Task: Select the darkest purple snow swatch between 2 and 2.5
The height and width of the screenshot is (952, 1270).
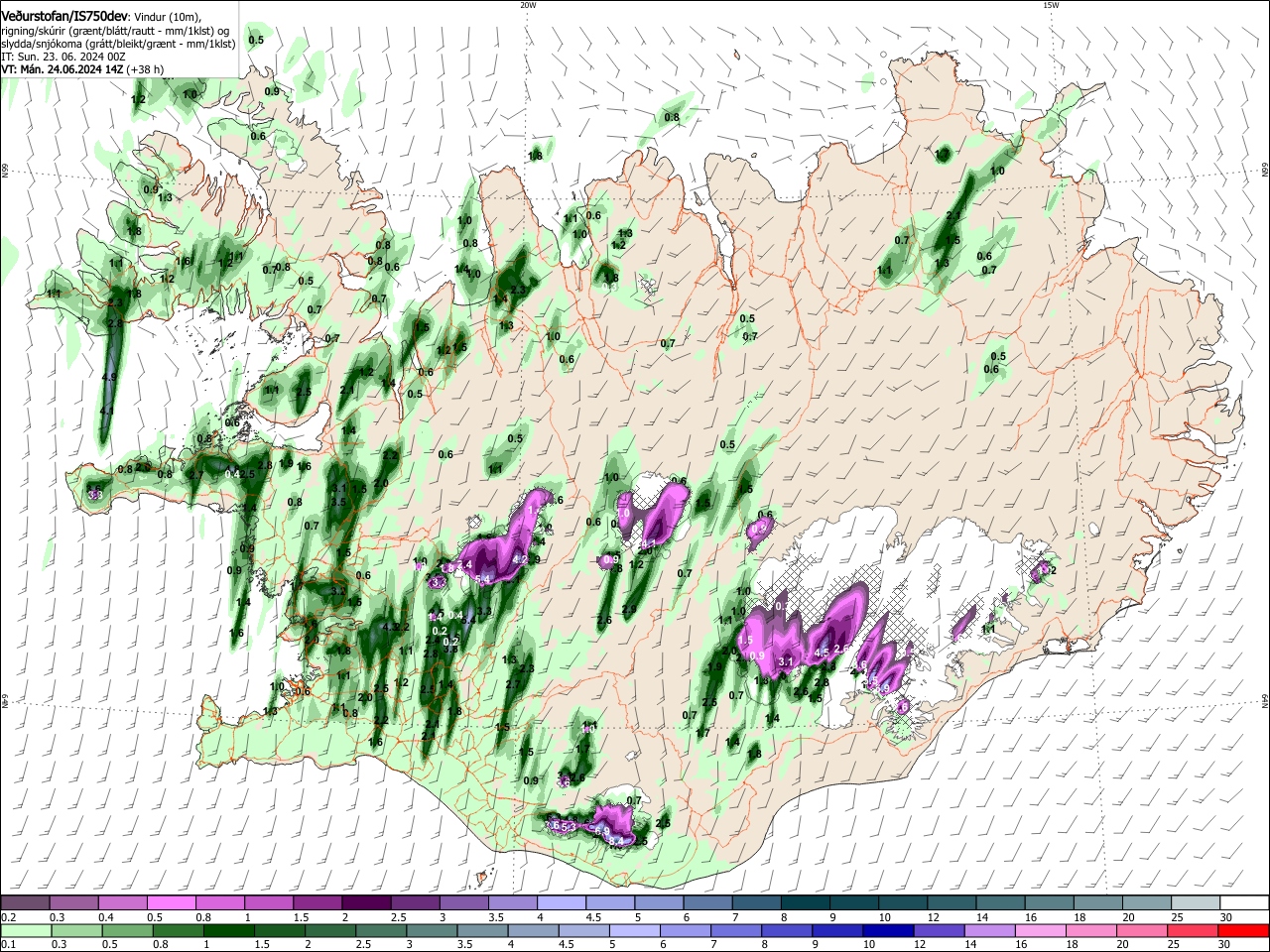Action: pos(366,902)
